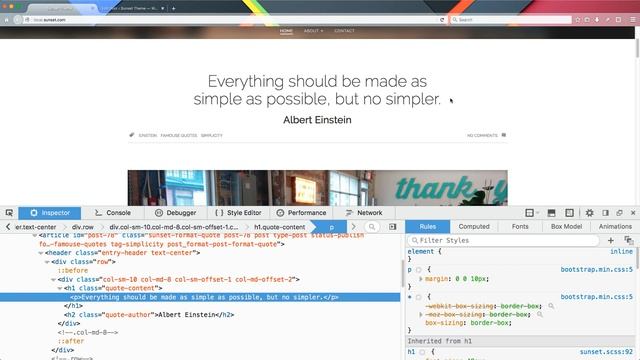Viewport: 640px width, 360px height.
Task: Expand the margin shorthand property
Action: [421, 279]
